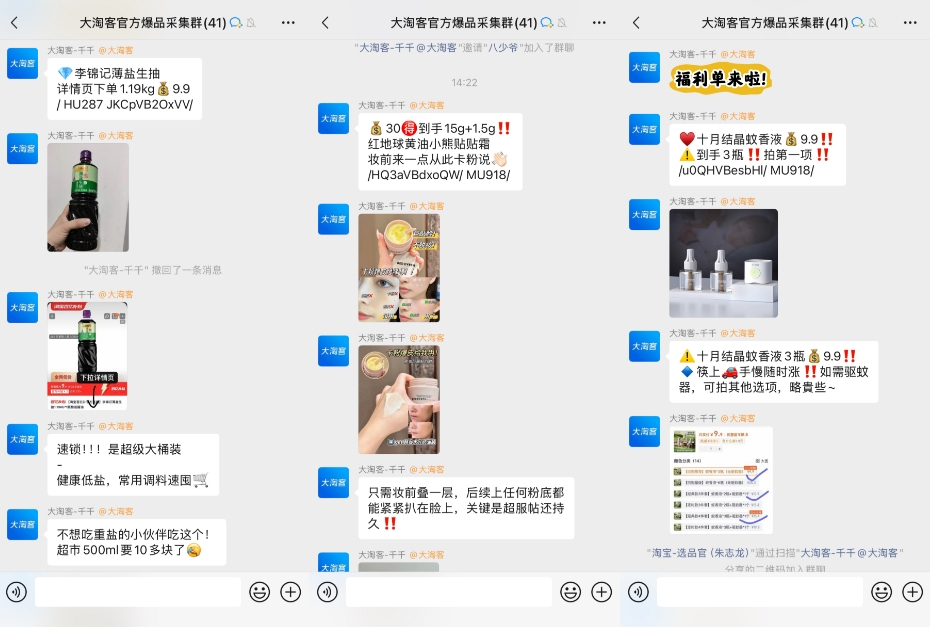930x627 pixels.
Task: Tap the 红地球黄油小熊贴贴霜 message bubble
Action: [439, 151]
